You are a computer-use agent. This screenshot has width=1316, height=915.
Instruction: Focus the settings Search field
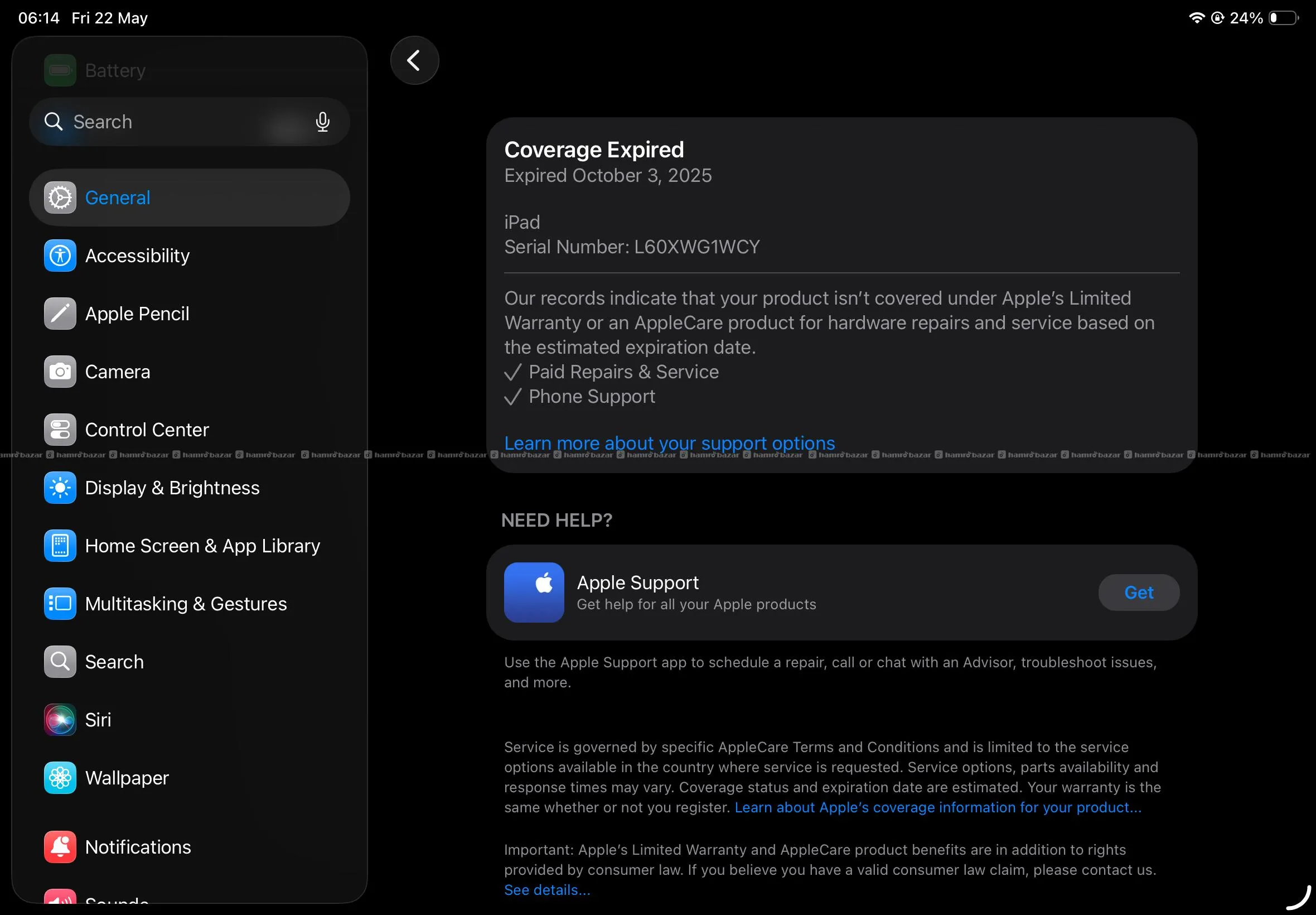pyautogui.click(x=190, y=122)
